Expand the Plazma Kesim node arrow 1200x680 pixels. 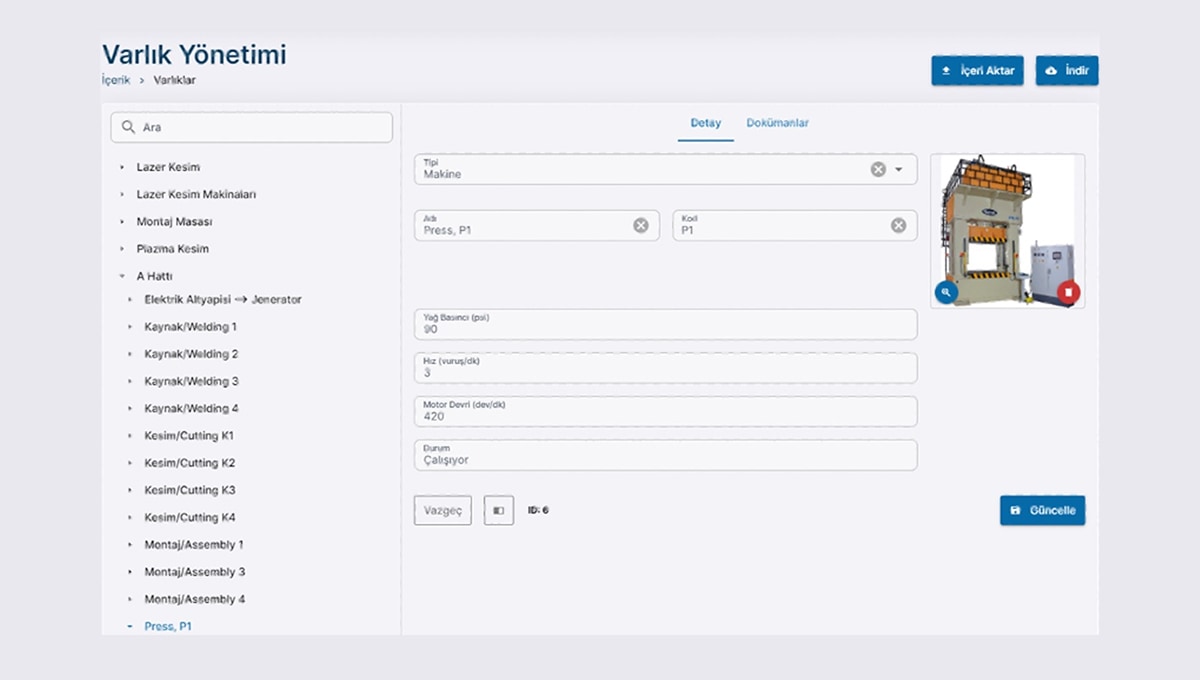click(x=122, y=248)
